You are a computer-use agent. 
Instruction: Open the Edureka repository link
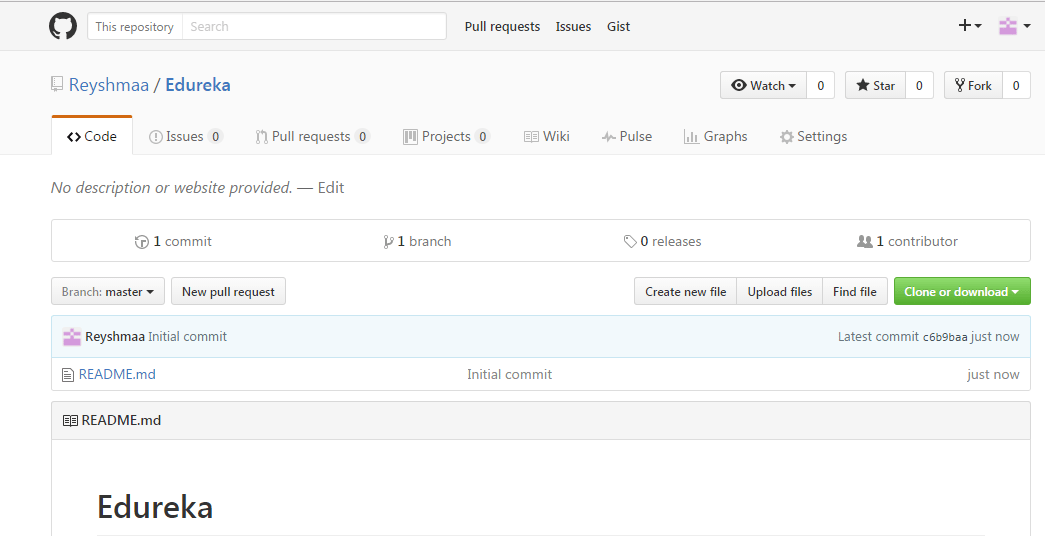(198, 85)
